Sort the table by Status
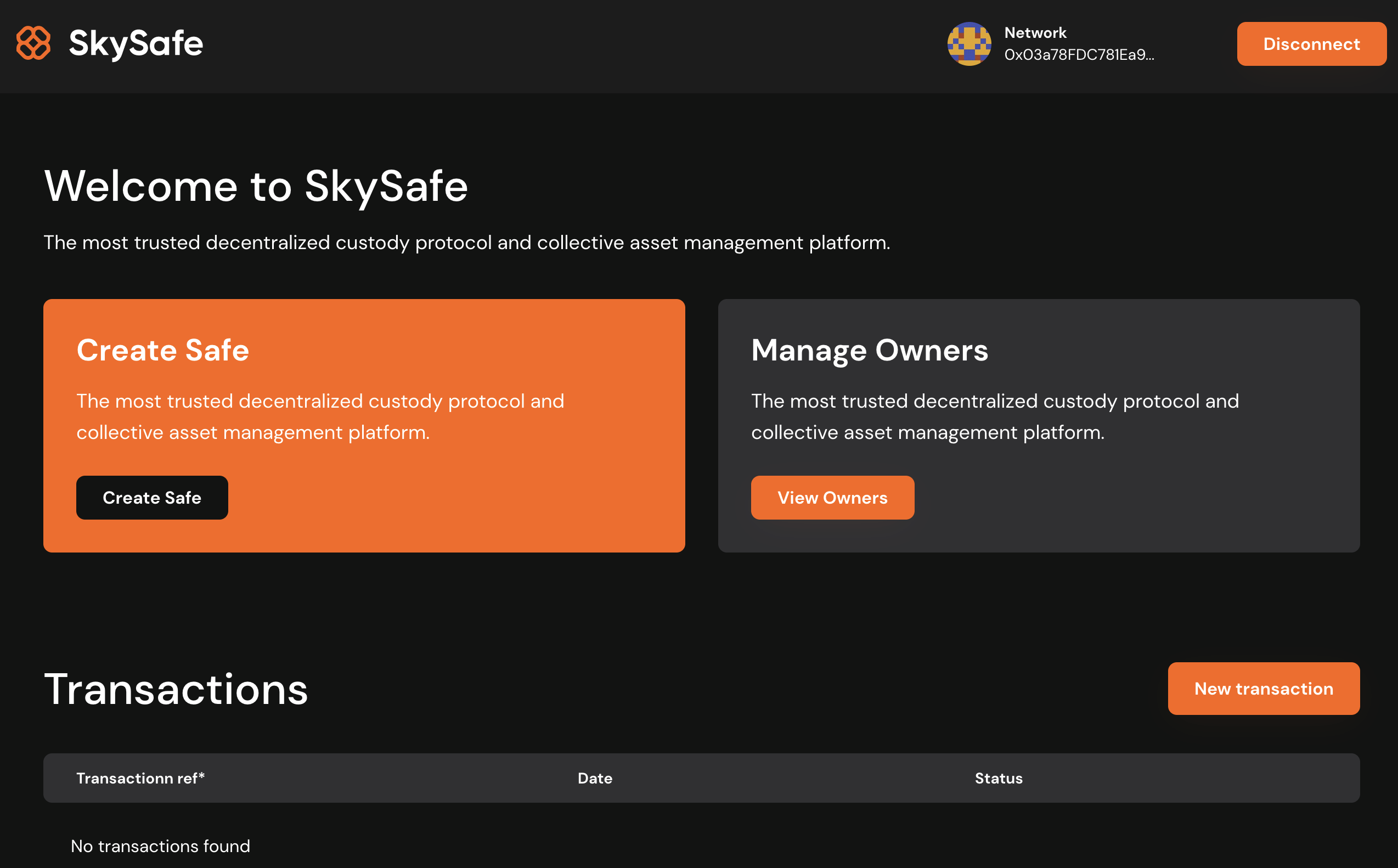This screenshot has height=868, width=1398. tap(998, 778)
